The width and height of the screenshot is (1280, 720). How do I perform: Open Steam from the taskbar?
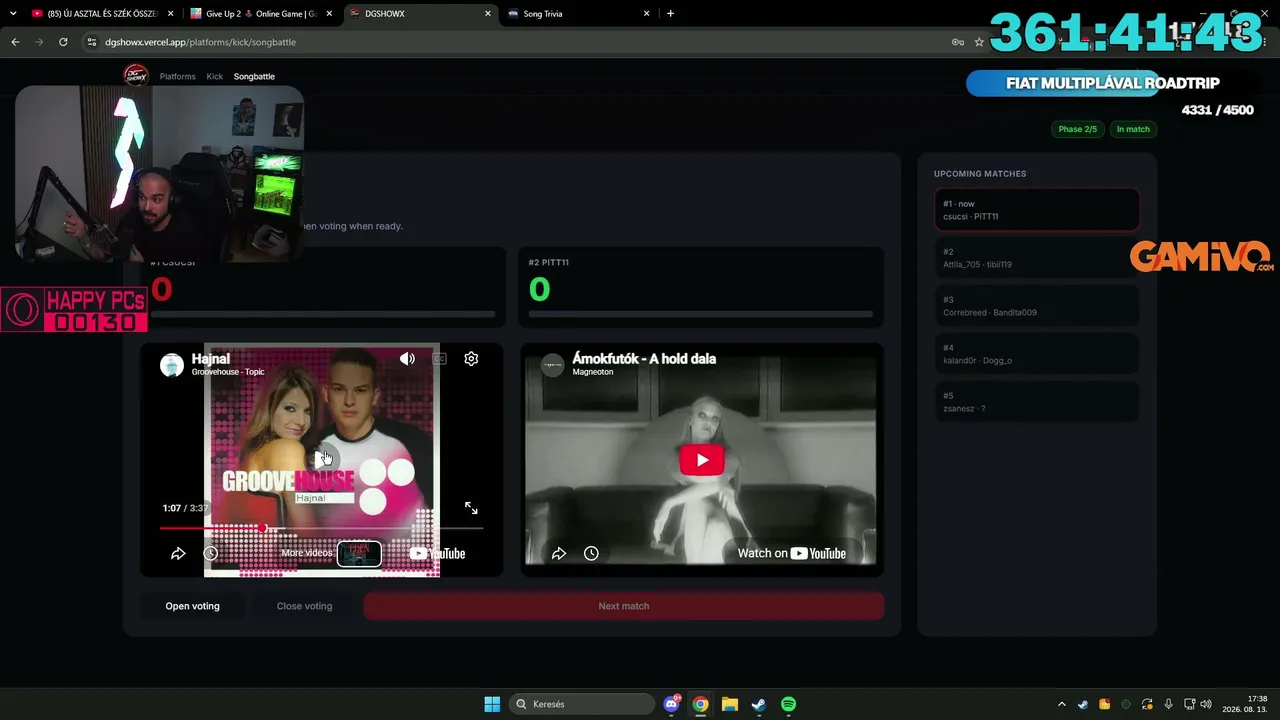click(759, 704)
